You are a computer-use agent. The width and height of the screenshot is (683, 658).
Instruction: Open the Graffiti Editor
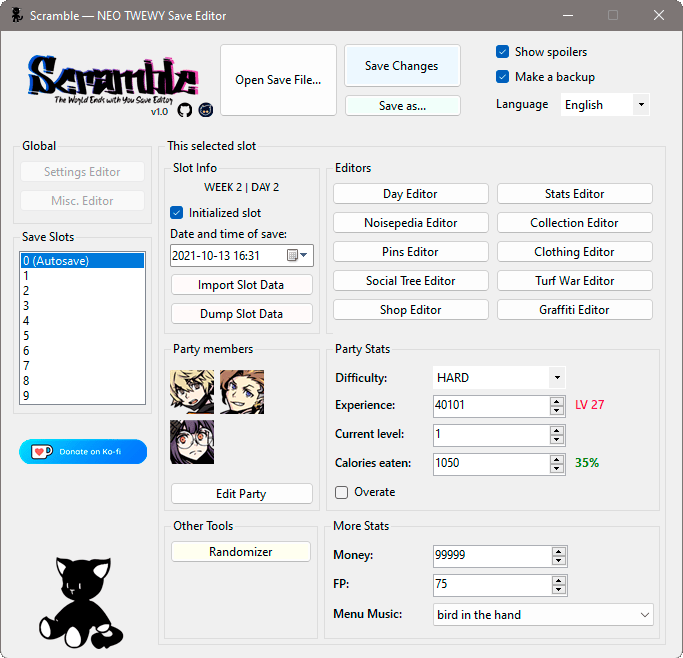pyautogui.click(x=575, y=310)
